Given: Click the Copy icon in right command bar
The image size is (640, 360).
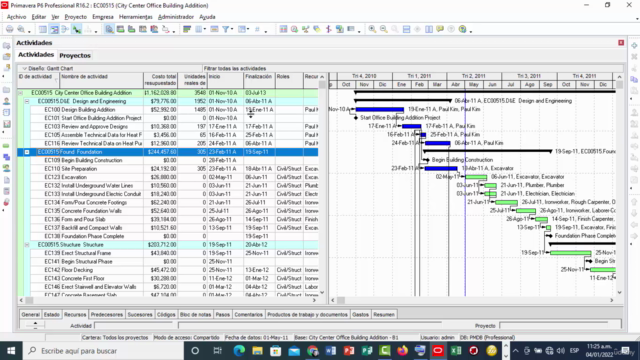Looking at the screenshot, I should pos(634,79).
